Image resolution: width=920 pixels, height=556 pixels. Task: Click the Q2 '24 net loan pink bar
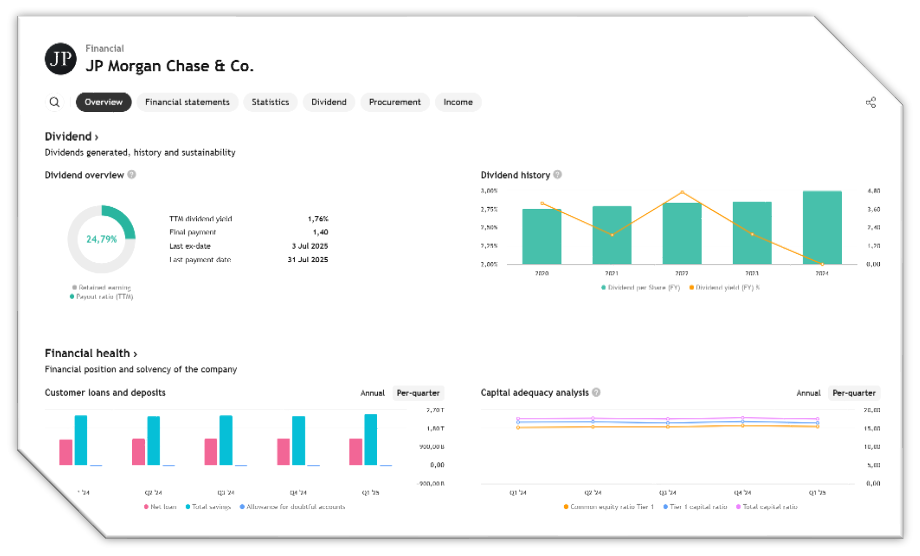pyautogui.click(x=138, y=452)
